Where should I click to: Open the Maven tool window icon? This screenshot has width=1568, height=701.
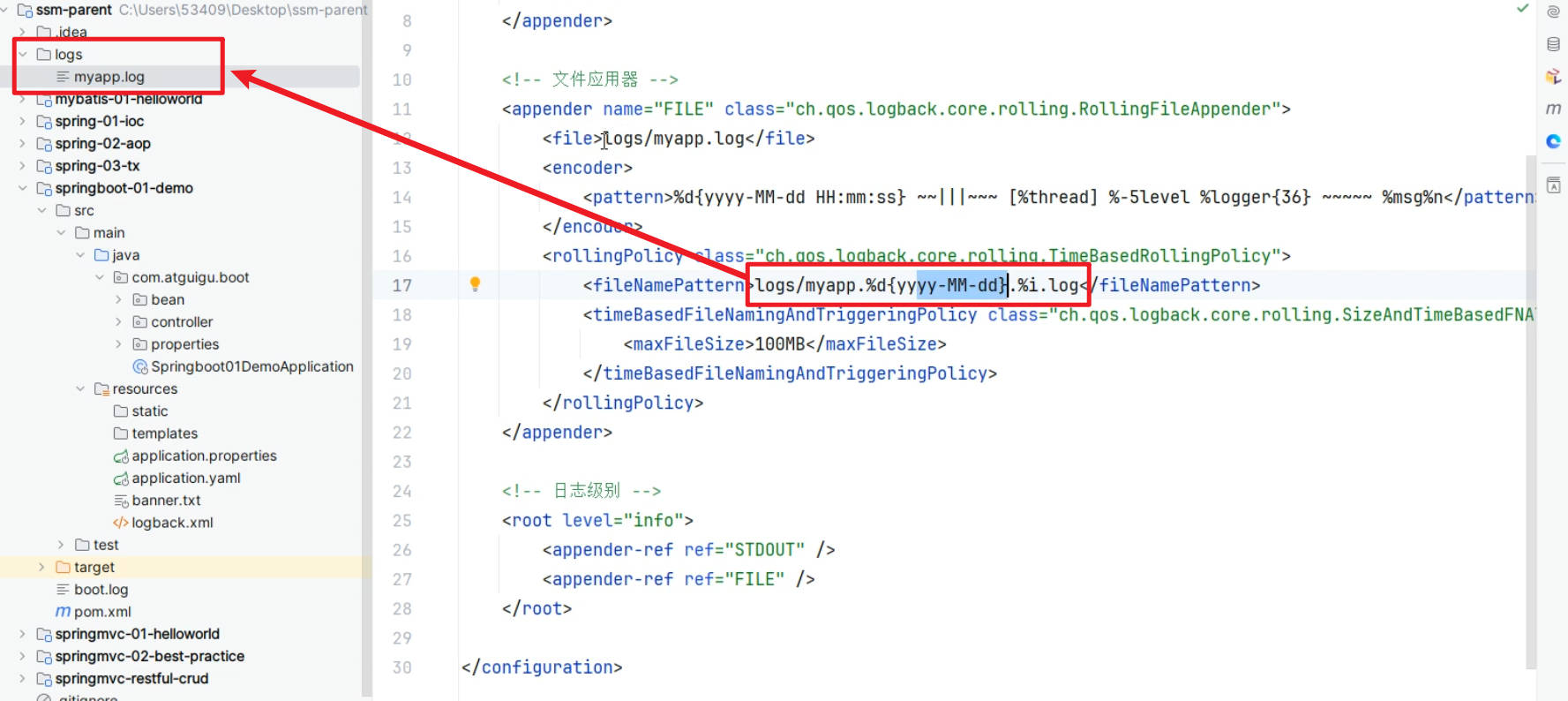1553,109
